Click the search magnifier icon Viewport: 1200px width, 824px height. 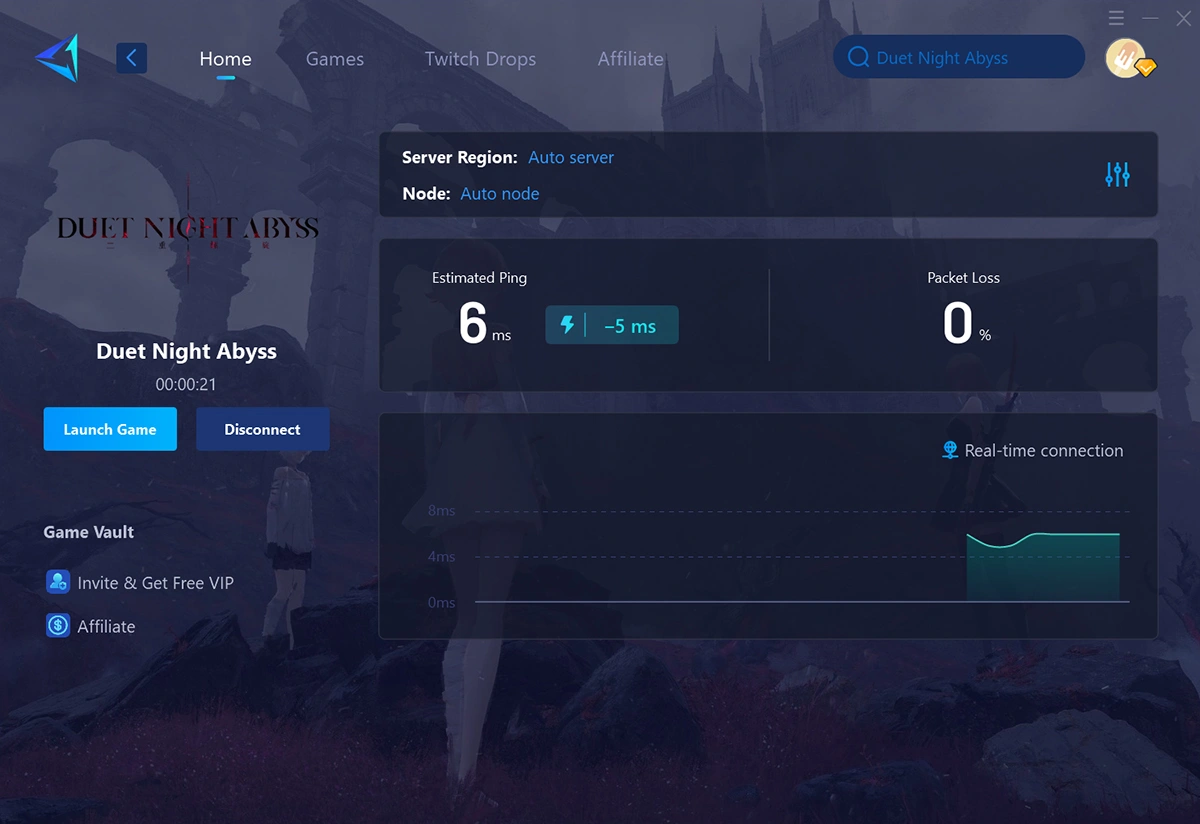click(x=858, y=57)
